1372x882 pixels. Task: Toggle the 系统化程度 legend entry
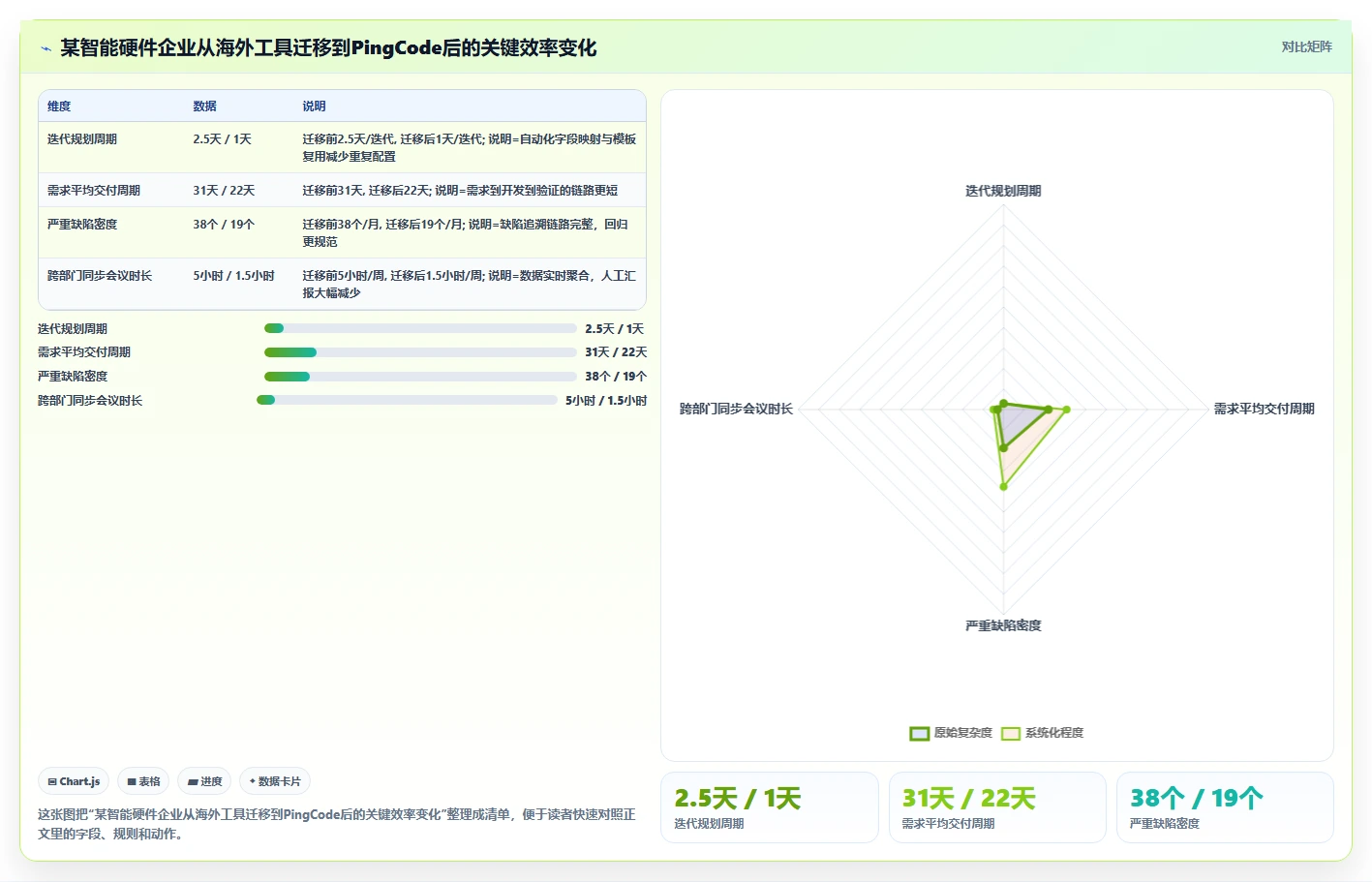[x=1042, y=733]
